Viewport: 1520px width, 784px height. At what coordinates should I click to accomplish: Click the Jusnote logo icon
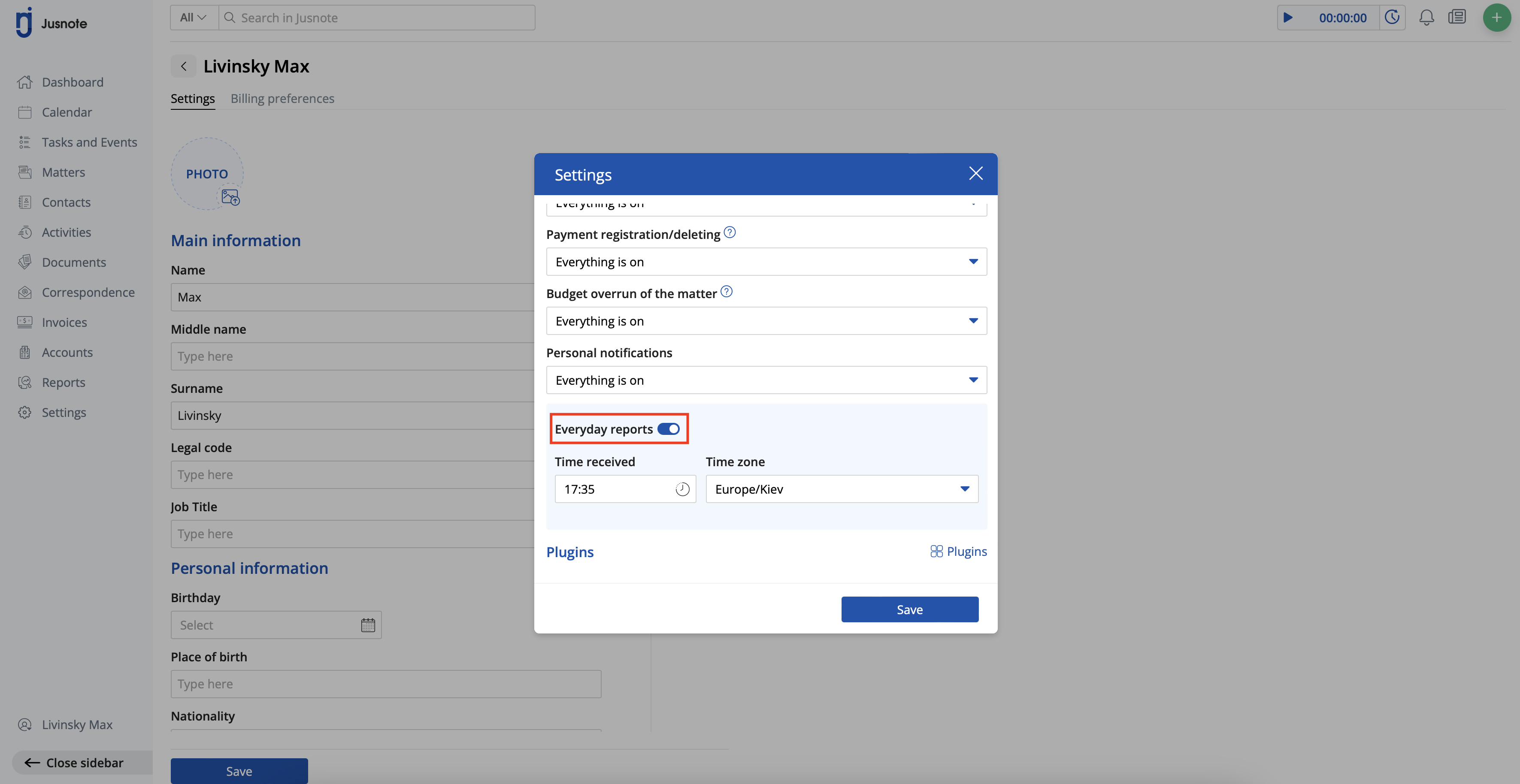pos(24,22)
